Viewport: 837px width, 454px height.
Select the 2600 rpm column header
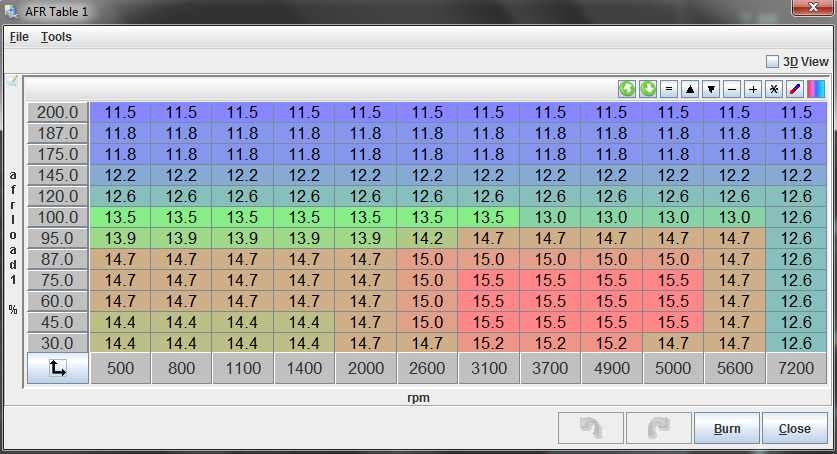(427, 368)
